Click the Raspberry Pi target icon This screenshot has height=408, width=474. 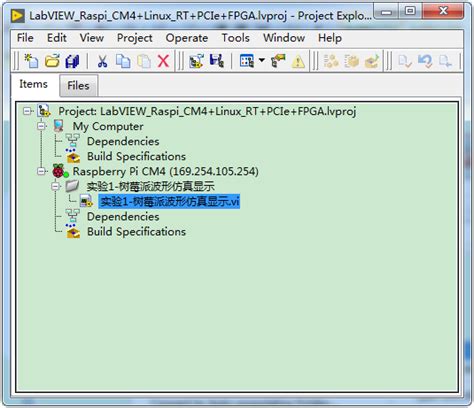pos(59,171)
